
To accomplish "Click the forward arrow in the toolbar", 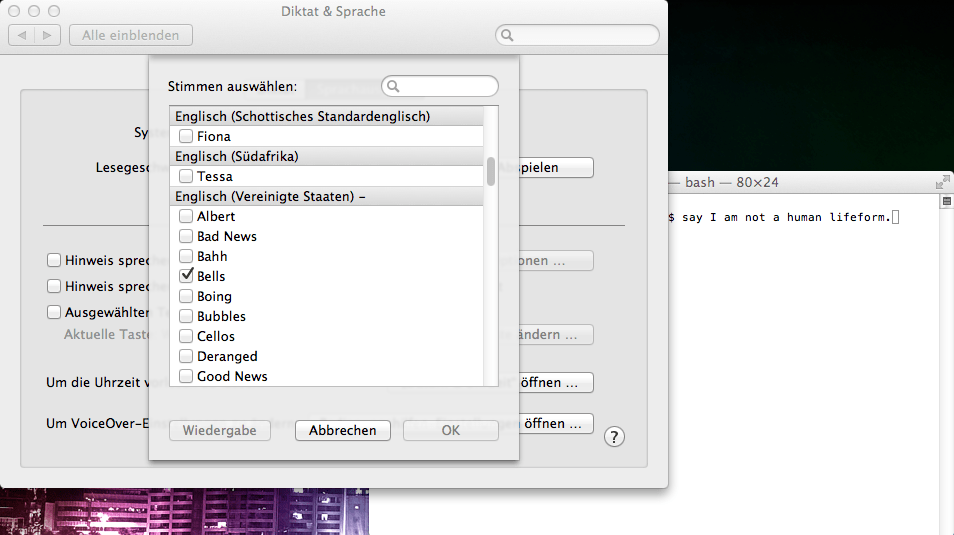I will click(47, 35).
